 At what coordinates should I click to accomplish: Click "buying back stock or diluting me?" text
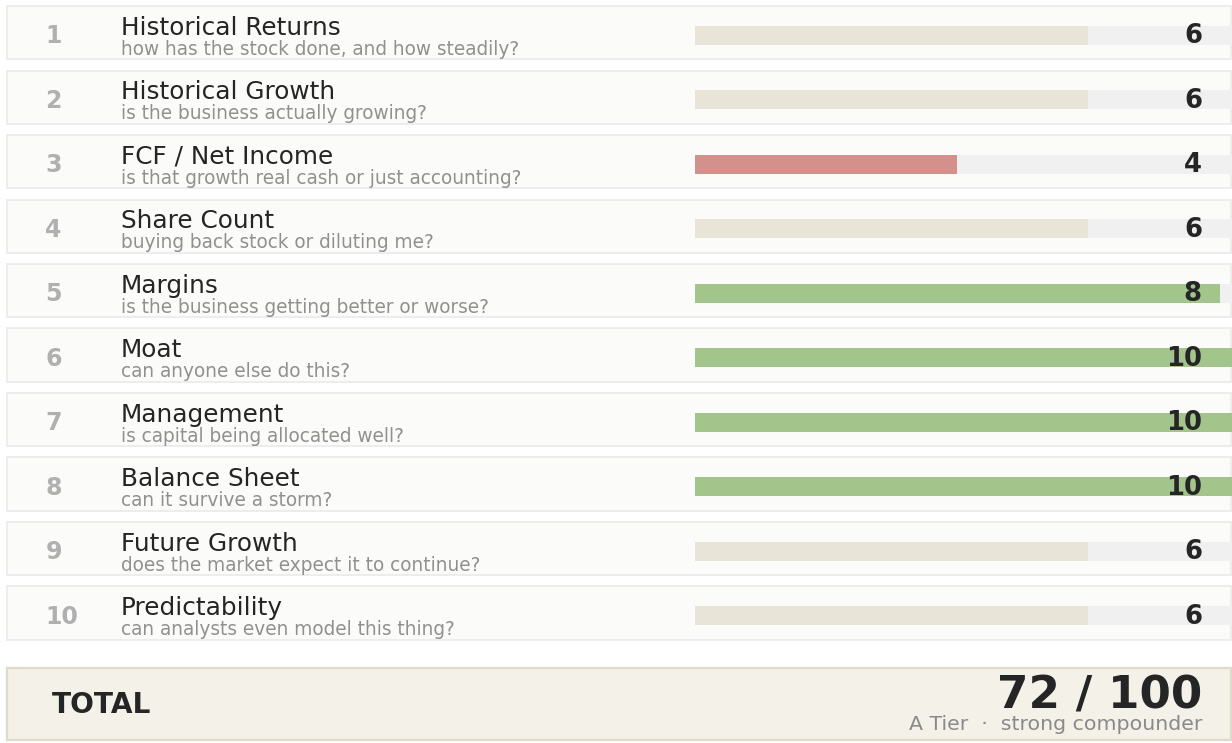[277, 243]
